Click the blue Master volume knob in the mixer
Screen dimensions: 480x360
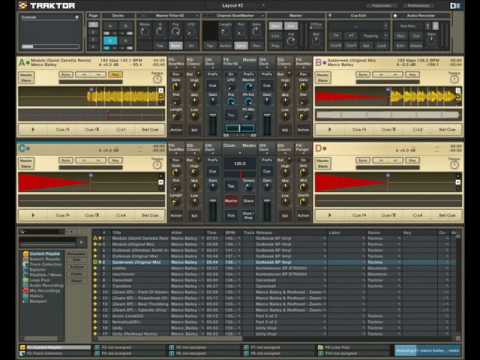click(x=249, y=87)
